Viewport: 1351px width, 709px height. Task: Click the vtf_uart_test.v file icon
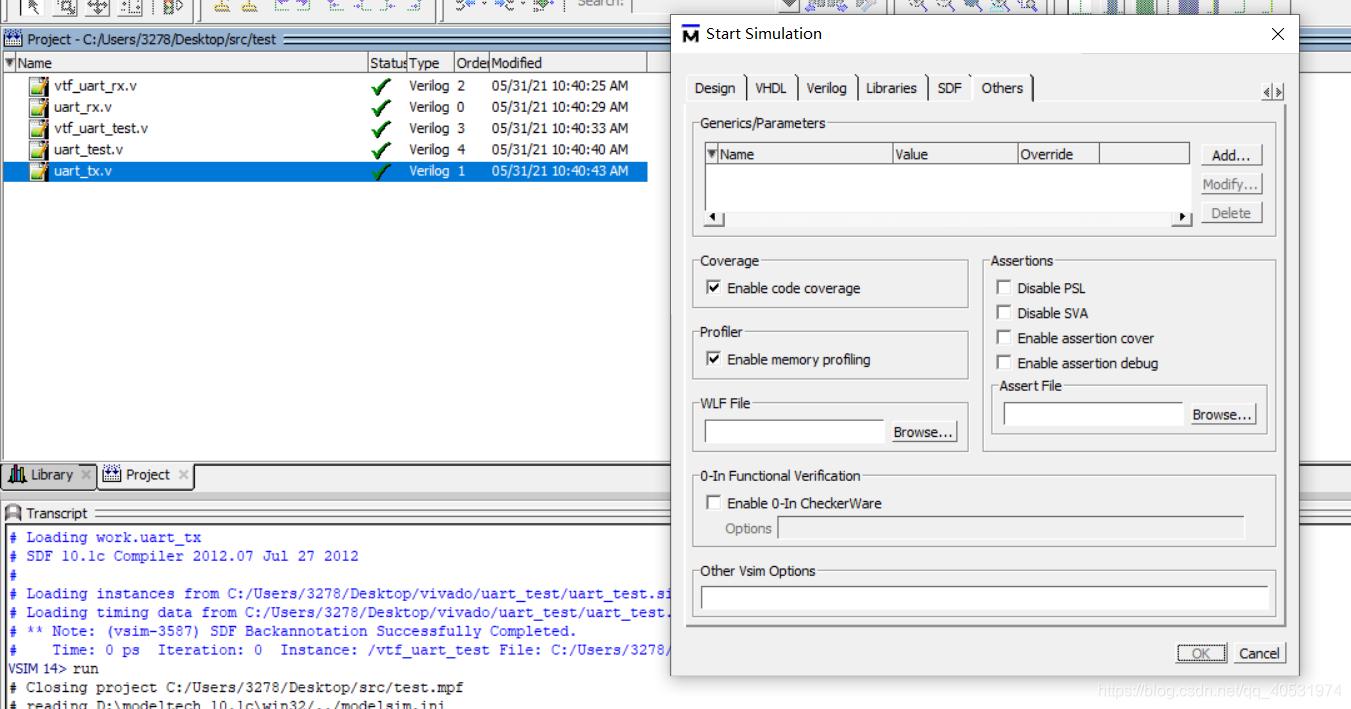[39, 128]
